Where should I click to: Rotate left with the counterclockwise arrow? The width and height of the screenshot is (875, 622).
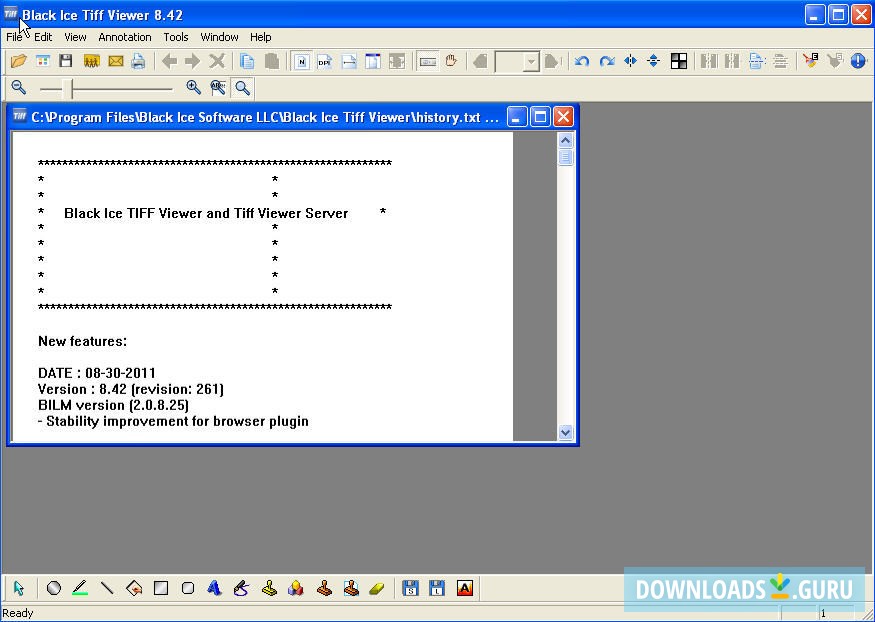(x=582, y=61)
